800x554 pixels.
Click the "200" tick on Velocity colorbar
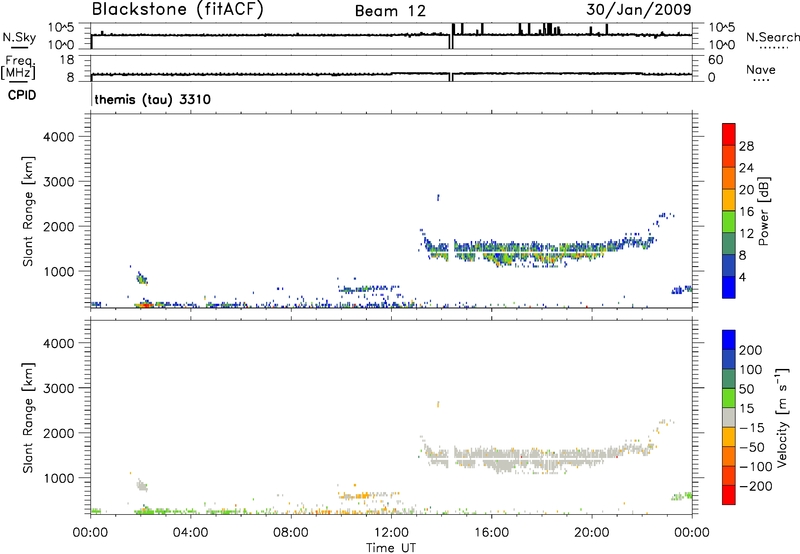click(751, 350)
